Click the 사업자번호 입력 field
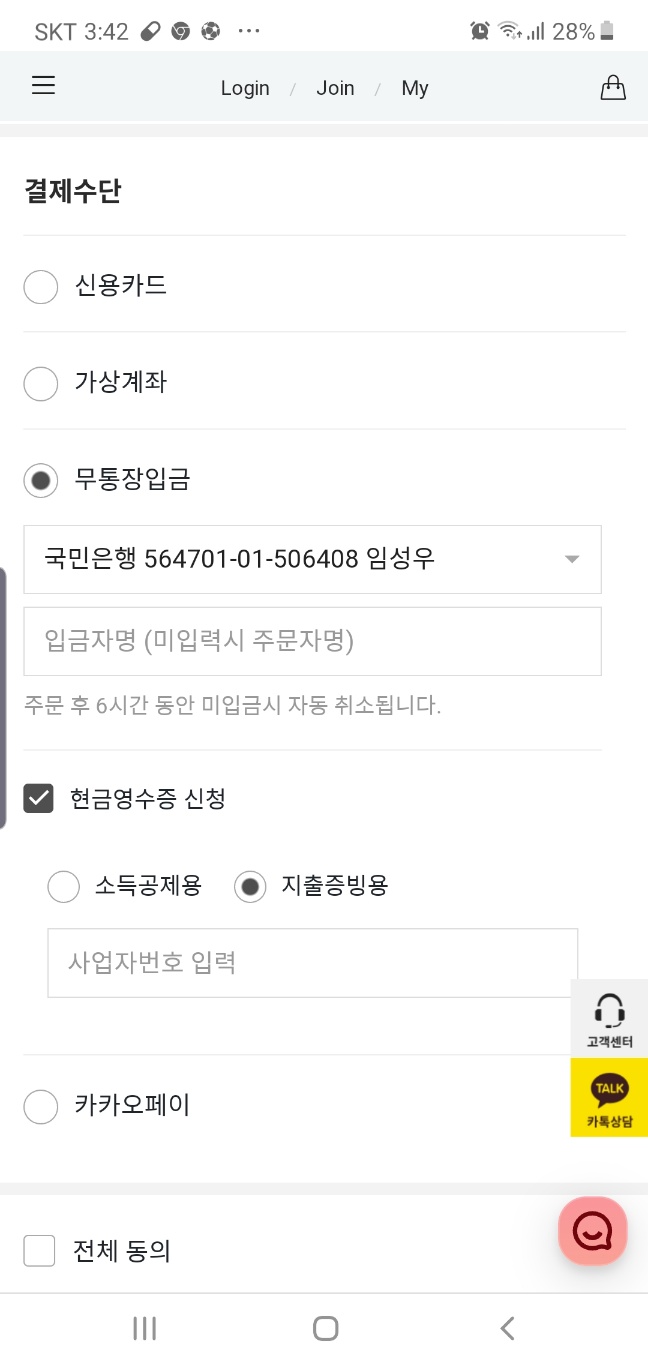This screenshot has width=648, height=1368. pos(312,963)
